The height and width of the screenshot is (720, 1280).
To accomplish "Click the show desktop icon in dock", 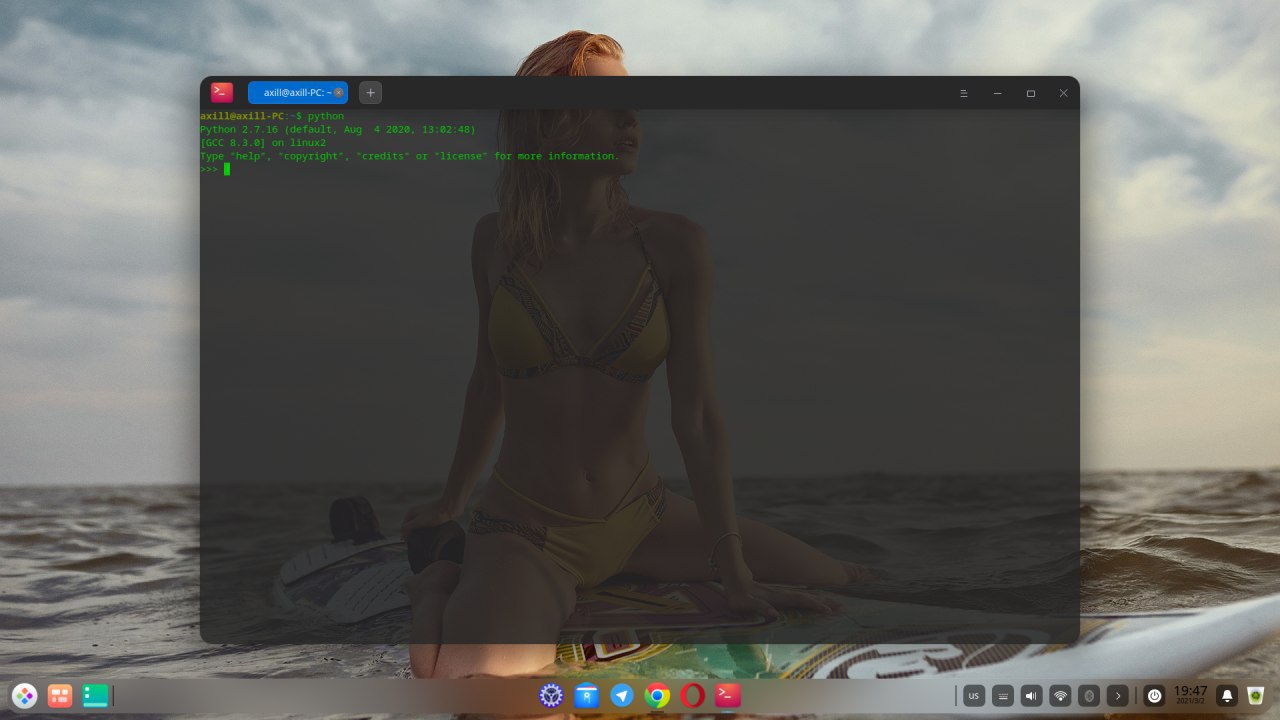I will pyautogui.click(x=95, y=696).
